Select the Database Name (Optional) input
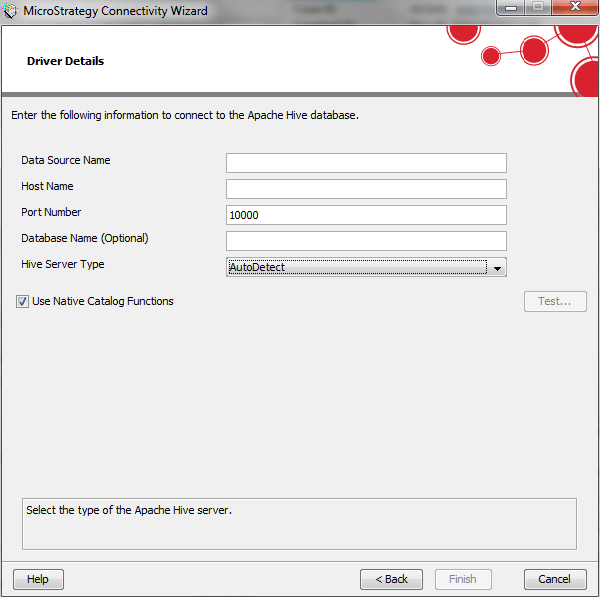 point(366,241)
